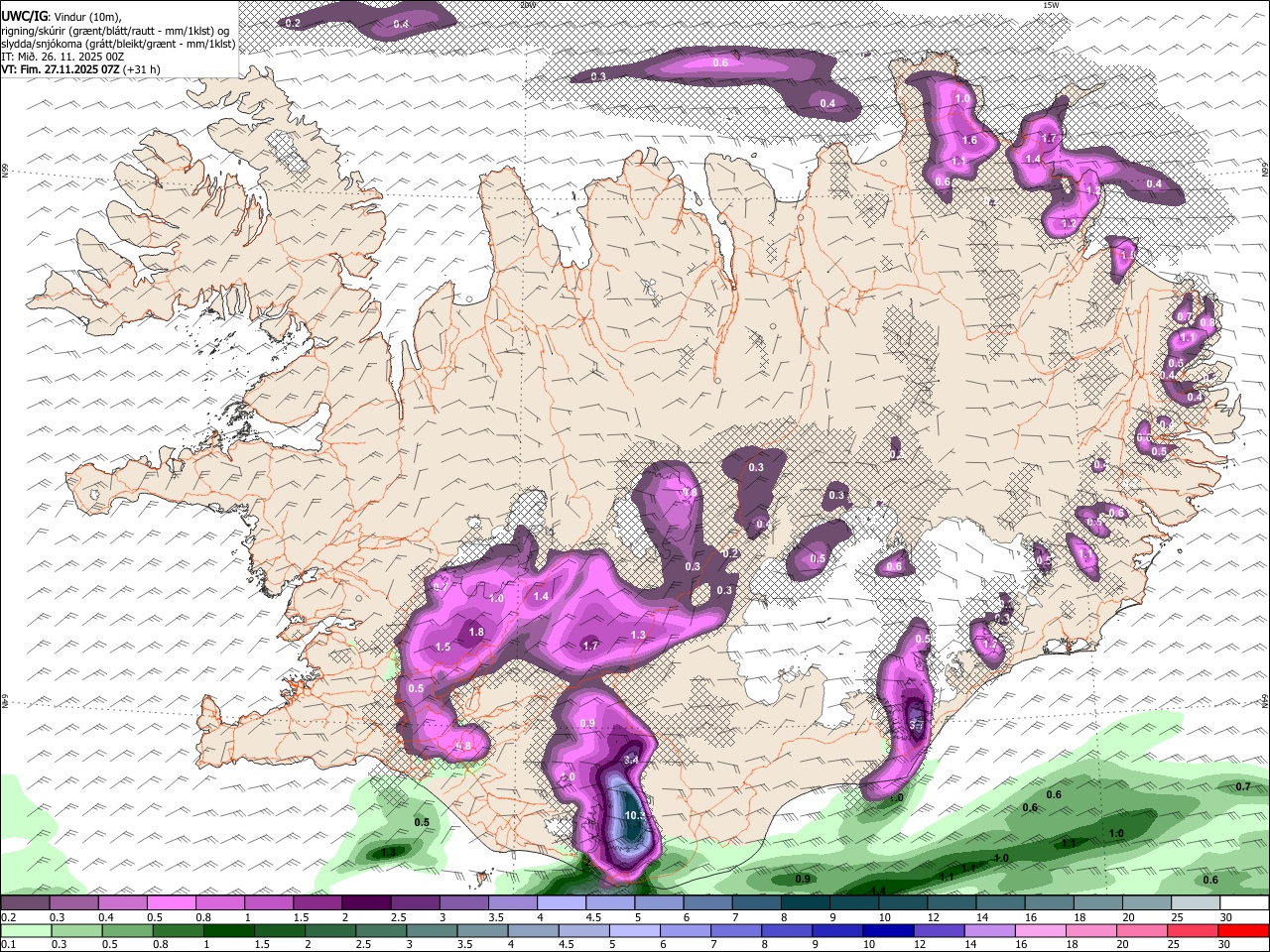Image resolution: width=1270 pixels, height=952 pixels.
Task: Click the 3.7 value label on the map
Action: click(918, 726)
